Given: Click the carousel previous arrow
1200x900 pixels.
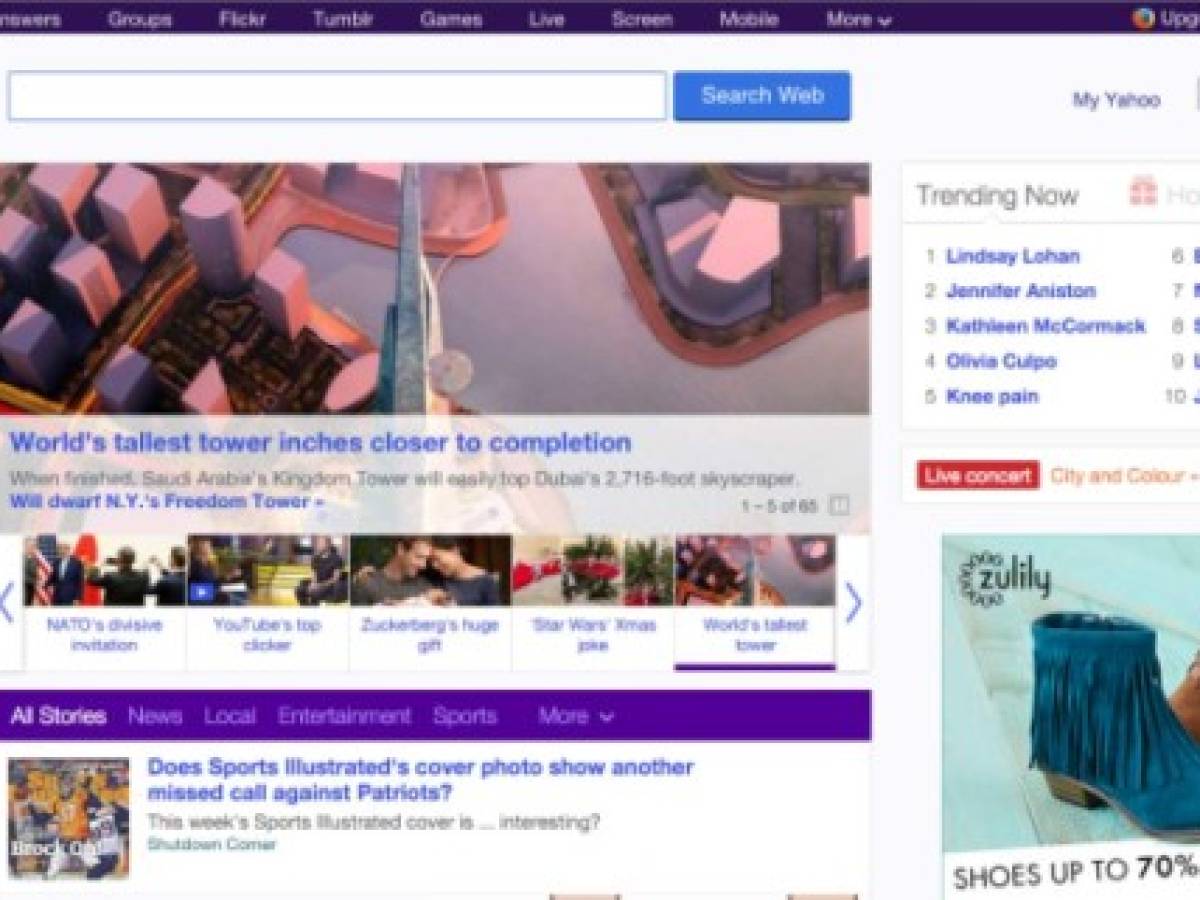Looking at the screenshot, I should point(7,603).
